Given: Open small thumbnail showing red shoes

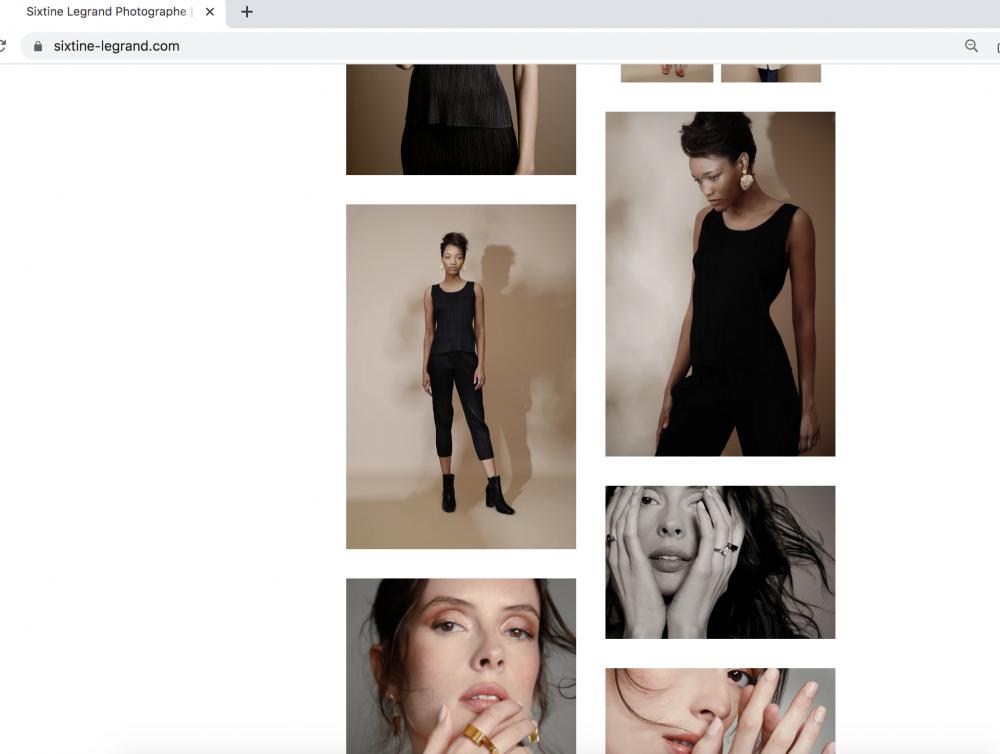Looking at the screenshot, I should click(x=666, y=73).
